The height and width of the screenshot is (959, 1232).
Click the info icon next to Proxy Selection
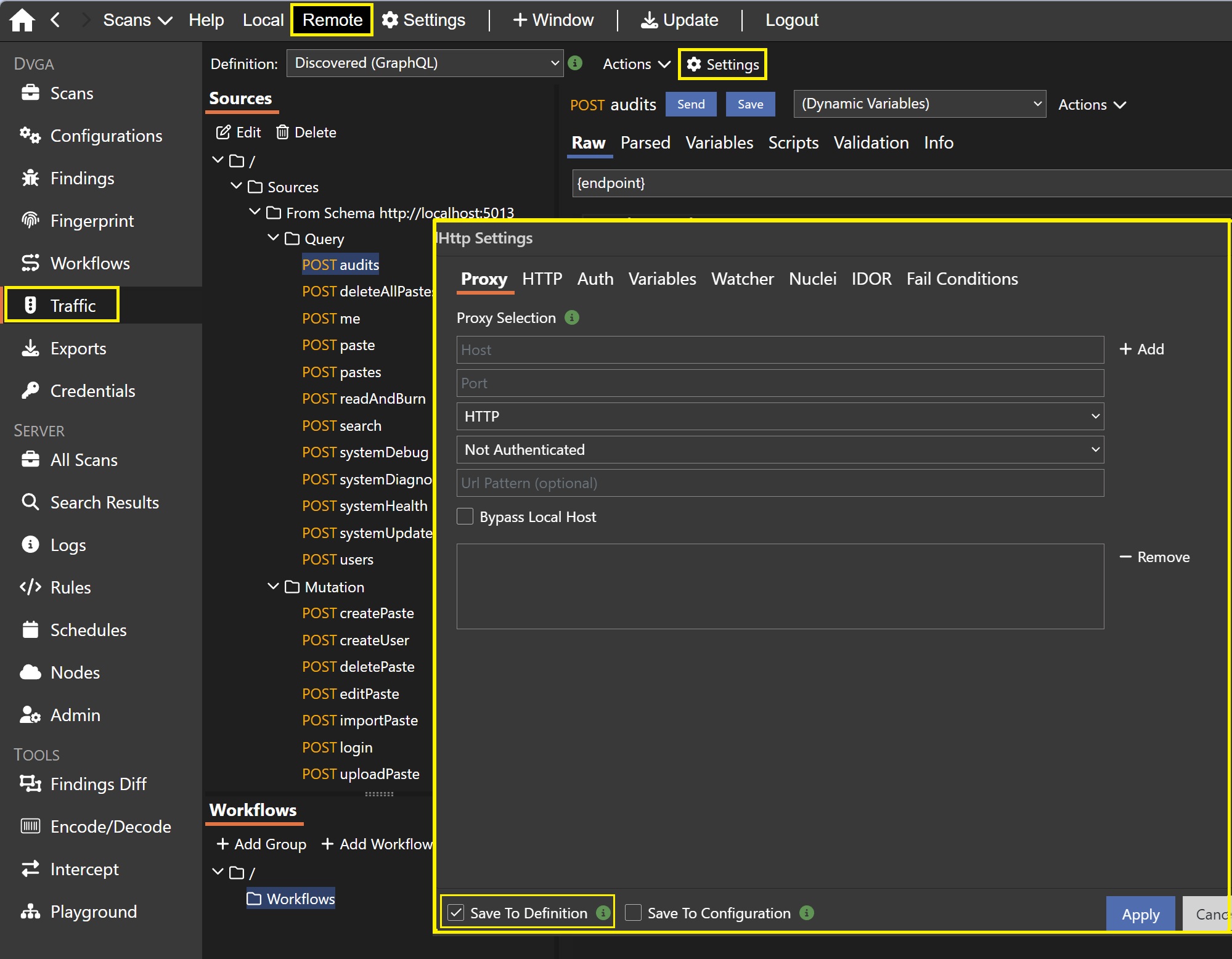572,317
